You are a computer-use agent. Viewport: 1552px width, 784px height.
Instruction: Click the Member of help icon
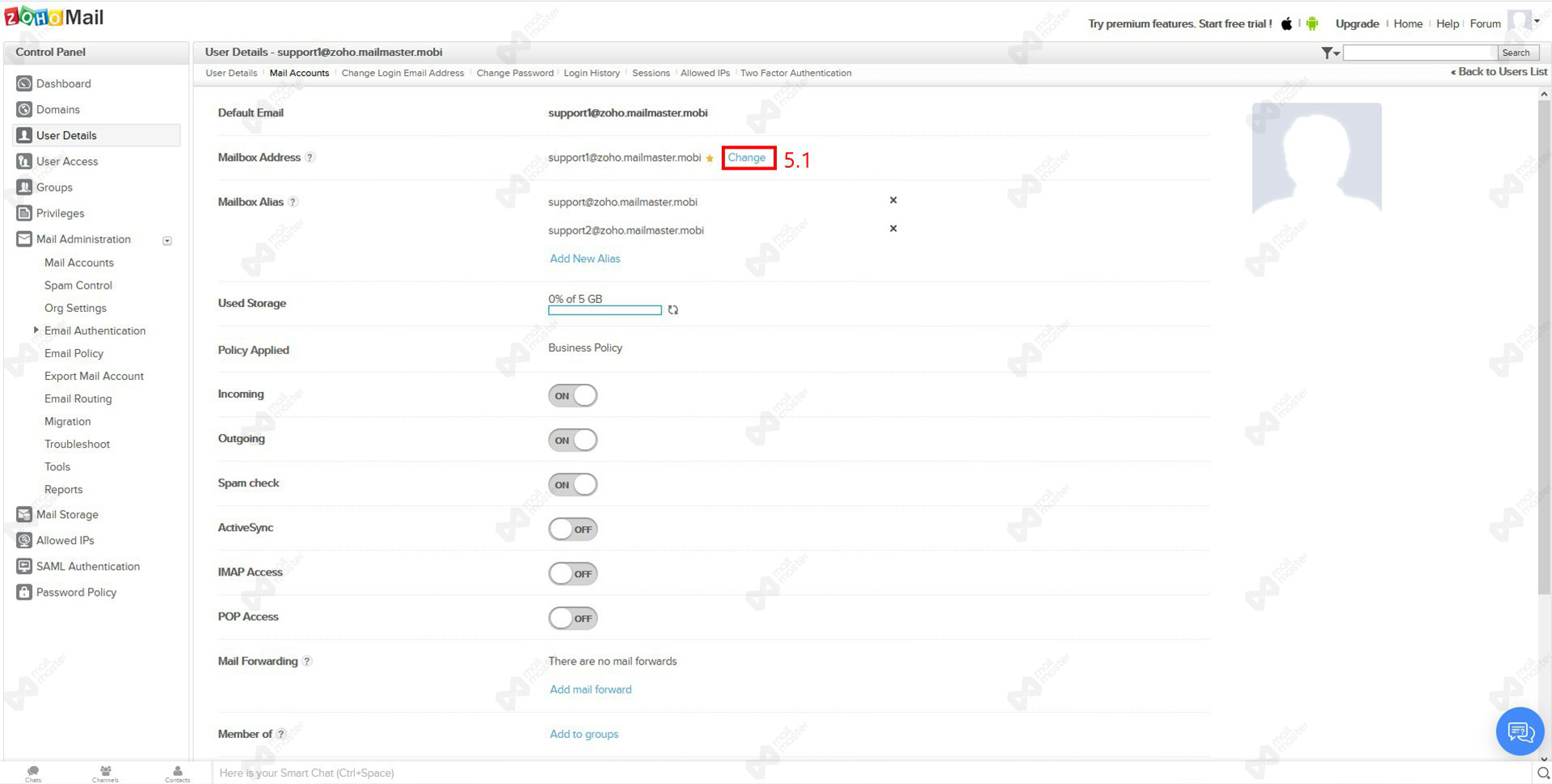[x=280, y=734]
